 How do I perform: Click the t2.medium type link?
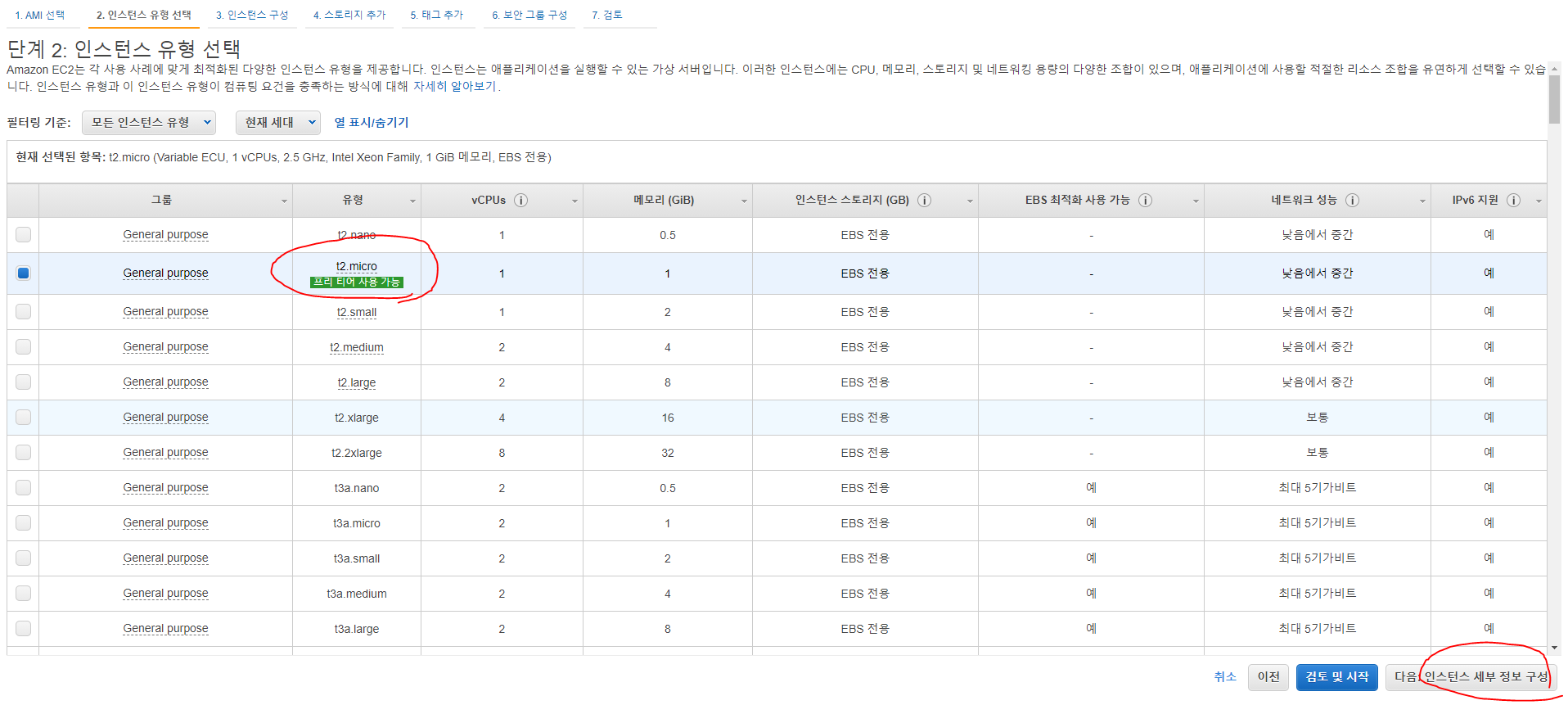(357, 348)
